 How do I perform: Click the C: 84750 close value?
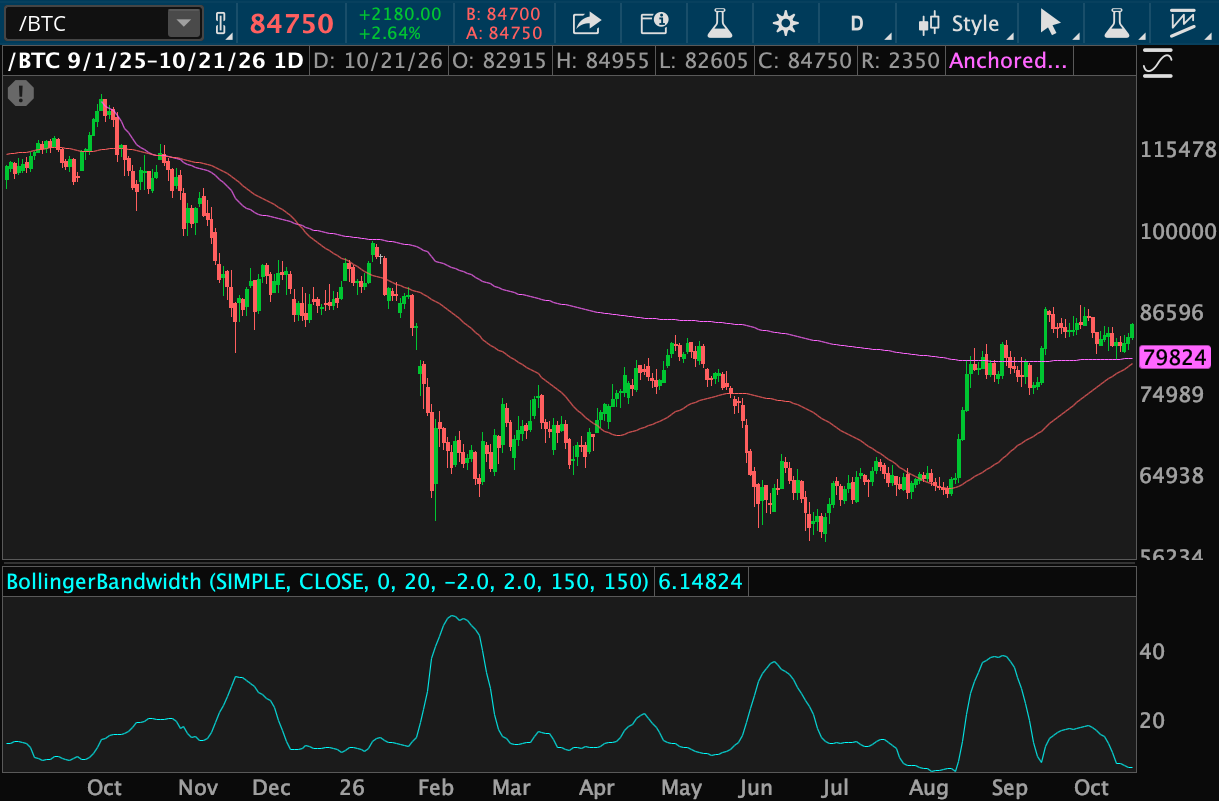click(x=806, y=61)
